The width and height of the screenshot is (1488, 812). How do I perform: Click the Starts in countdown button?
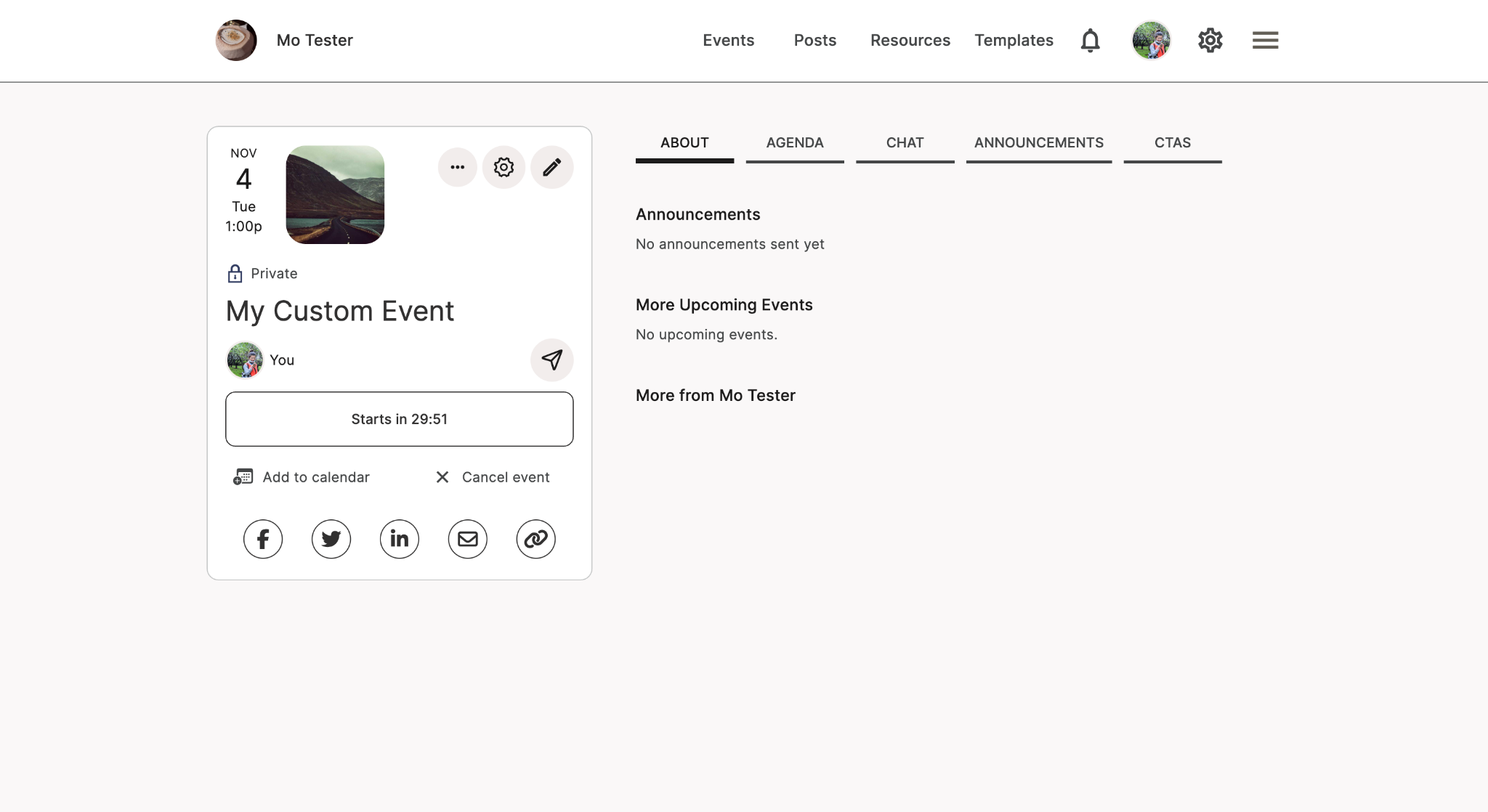(x=399, y=419)
